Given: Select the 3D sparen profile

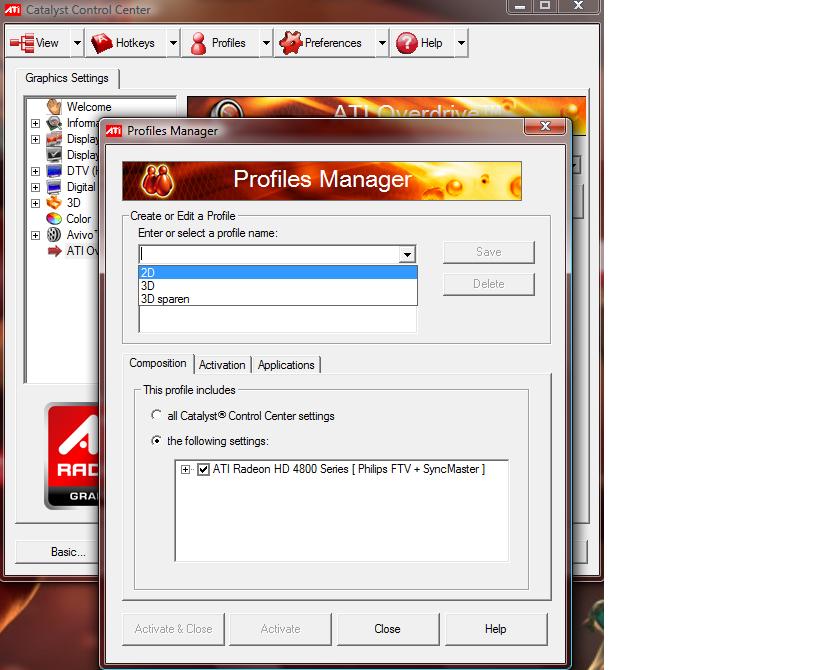Looking at the screenshot, I should pos(278,299).
